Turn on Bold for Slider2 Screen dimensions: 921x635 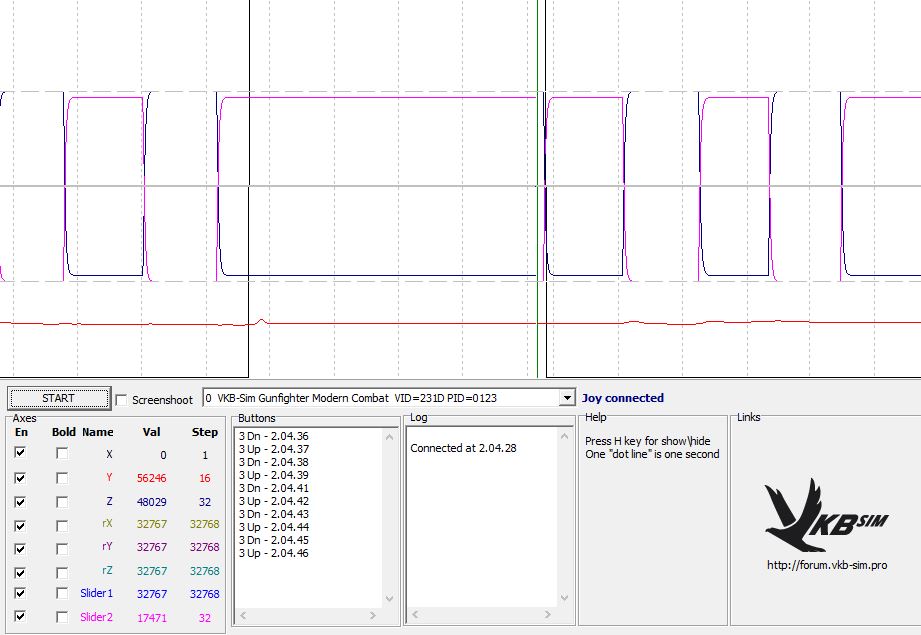62,617
